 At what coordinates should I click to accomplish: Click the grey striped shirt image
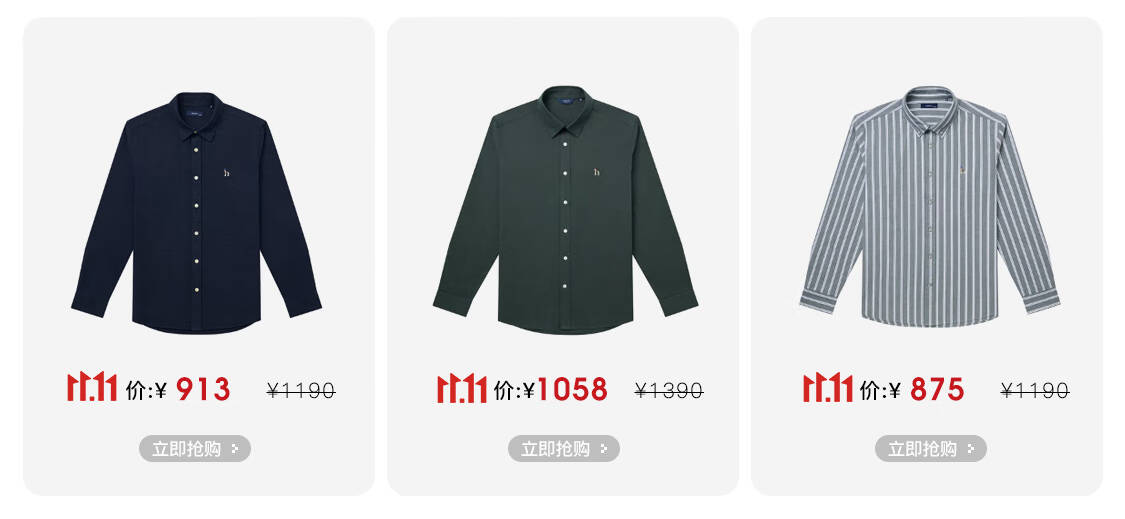point(930,207)
